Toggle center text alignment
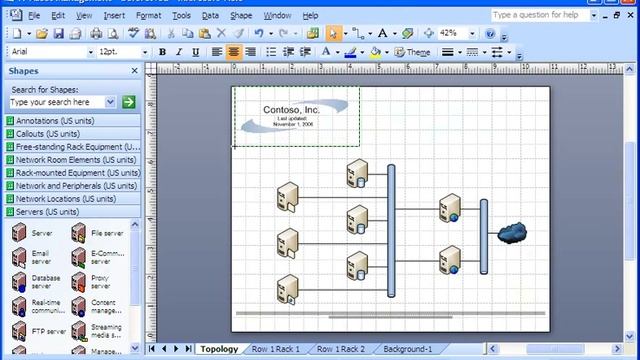 click(x=233, y=52)
